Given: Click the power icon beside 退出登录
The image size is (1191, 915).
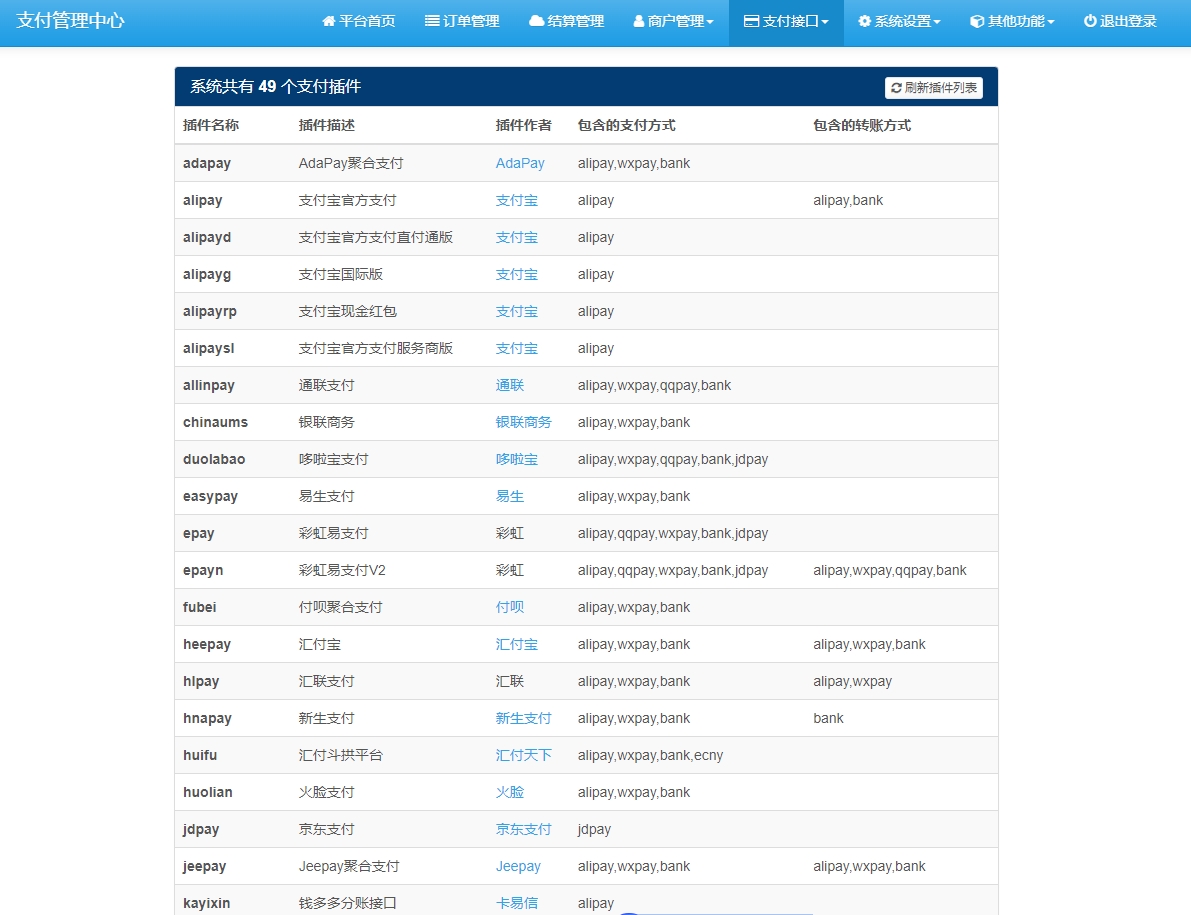Looking at the screenshot, I should pos(1090,21).
